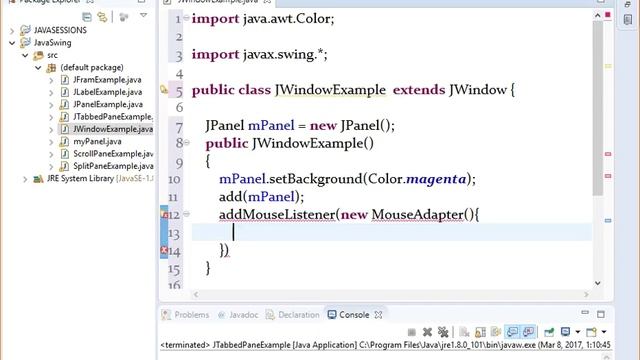Click Remove All Terminated Launches icon
Image resolution: width=640 pixels, height=360 pixels.
tap(443, 332)
